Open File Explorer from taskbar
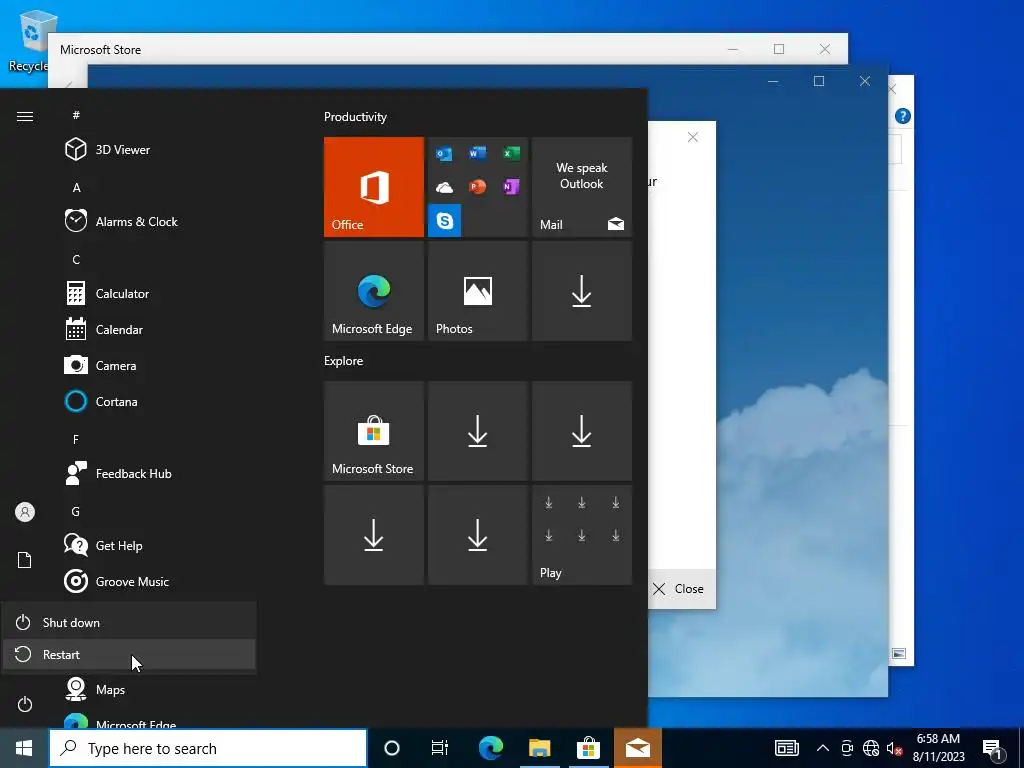 click(x=539, y=748)
